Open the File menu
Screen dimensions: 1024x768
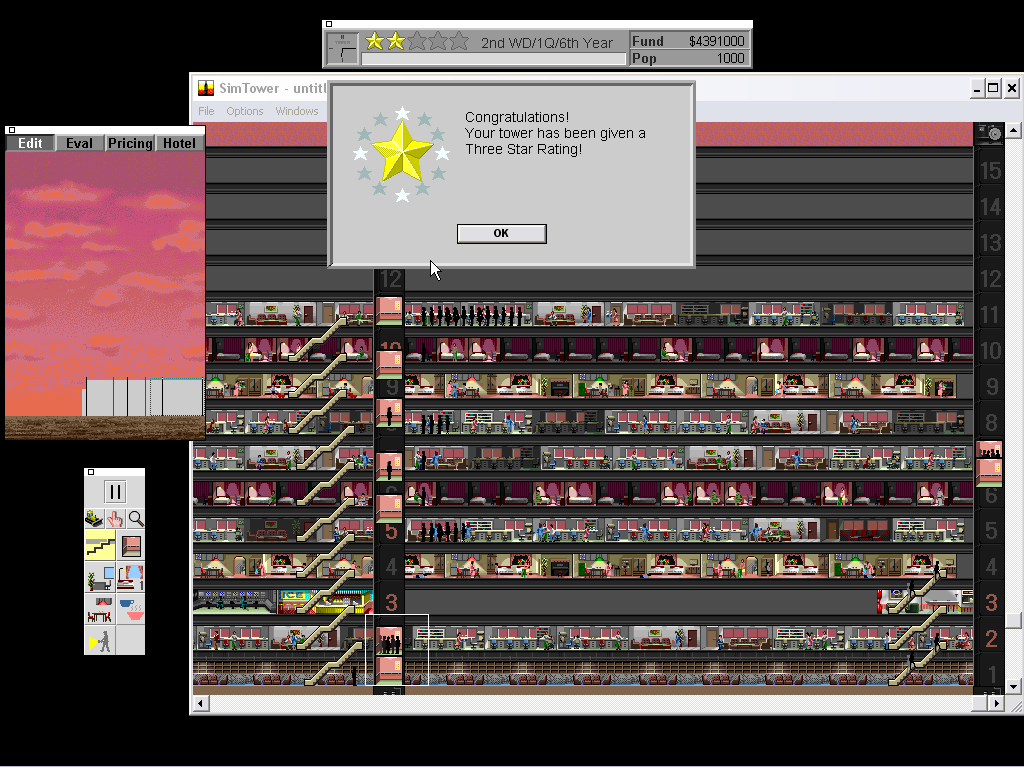point(206,111)
